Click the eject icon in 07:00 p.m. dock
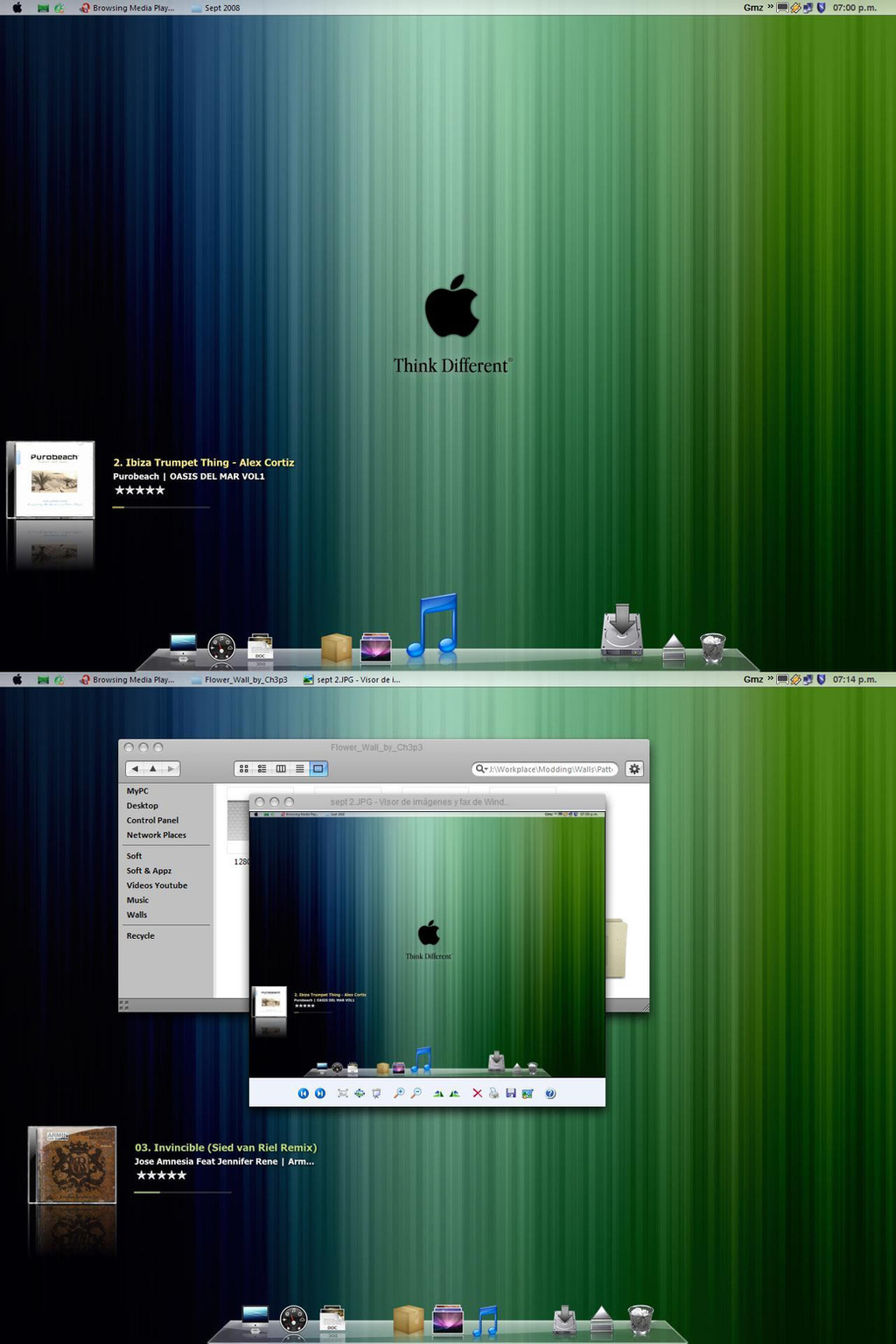The image size is (896, 1344). point(674,647)
